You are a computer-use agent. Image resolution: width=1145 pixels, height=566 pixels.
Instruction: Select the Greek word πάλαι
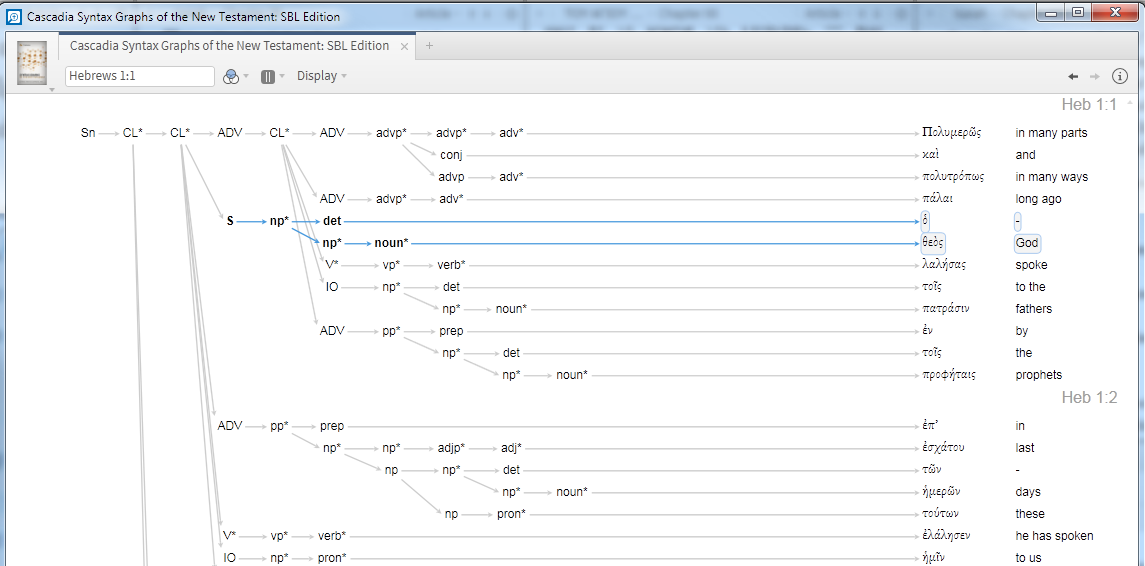click(938, 199)
